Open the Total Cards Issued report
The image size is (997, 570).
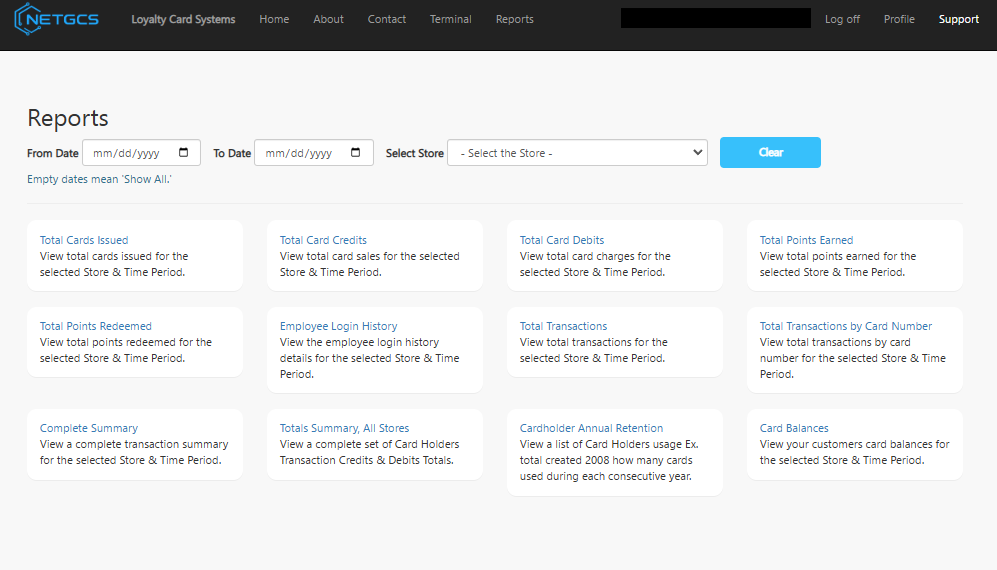84,240
